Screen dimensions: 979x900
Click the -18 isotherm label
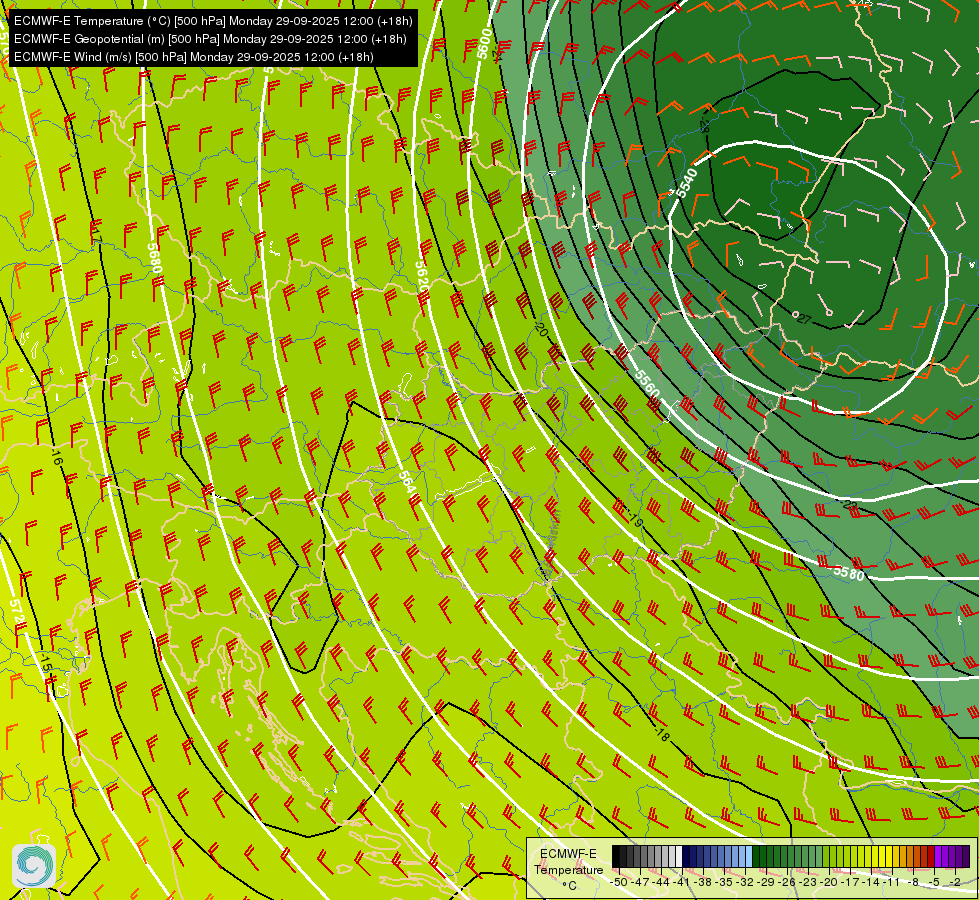tap(662, 735)
